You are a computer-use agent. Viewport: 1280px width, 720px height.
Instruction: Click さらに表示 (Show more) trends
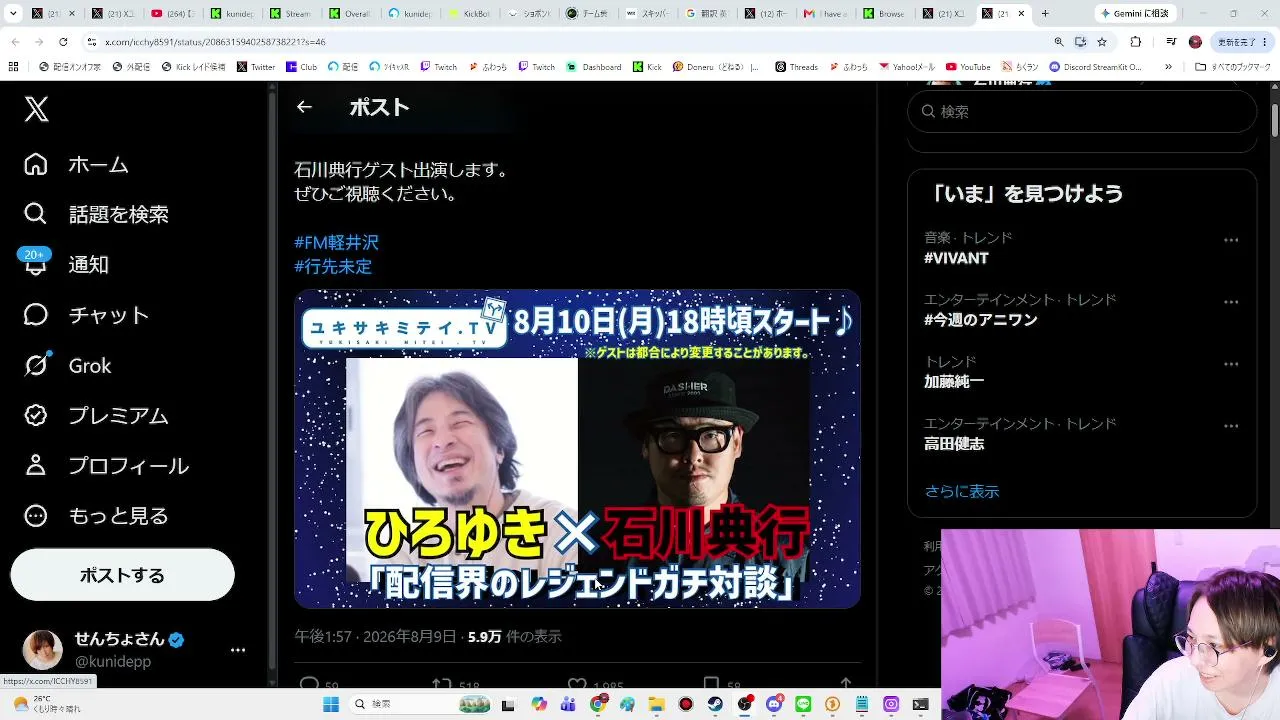pyautogui.click(x=962, y=491)
